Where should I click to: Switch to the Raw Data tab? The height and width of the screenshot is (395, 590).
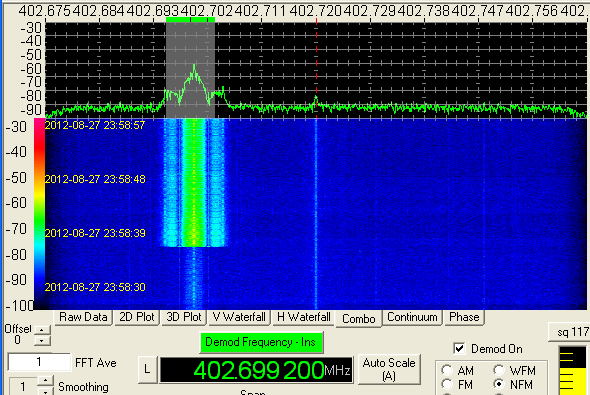pyautogui.click(x=83, y=317)
